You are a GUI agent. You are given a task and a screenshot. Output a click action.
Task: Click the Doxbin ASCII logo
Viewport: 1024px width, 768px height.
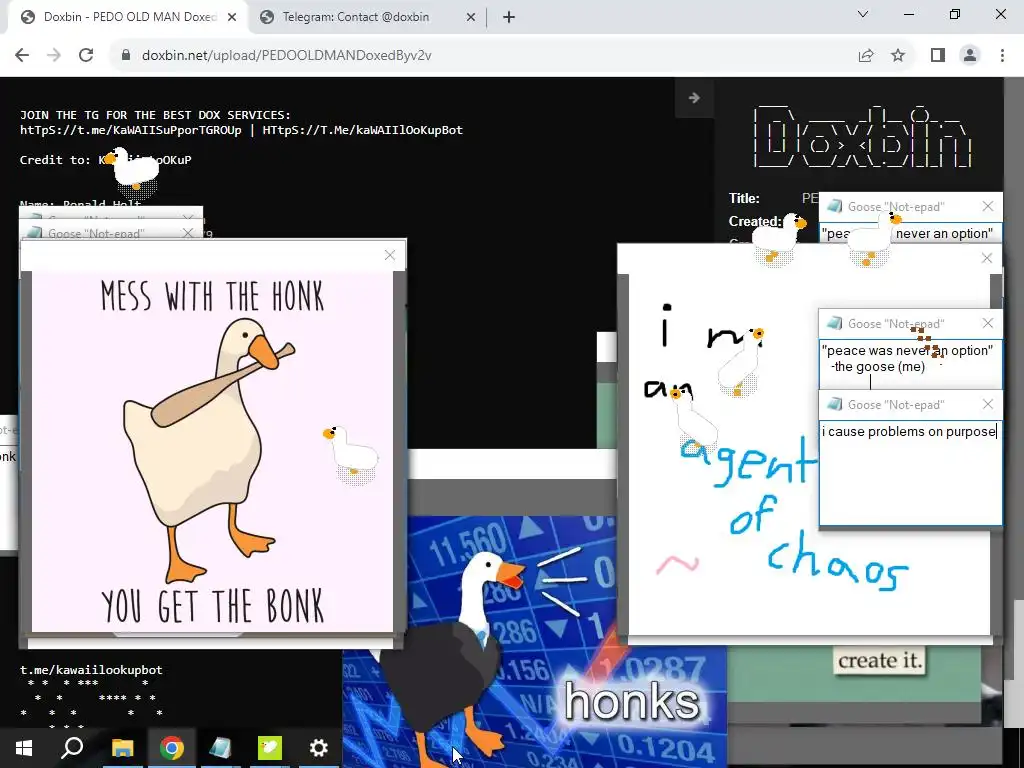coord(862,136)
